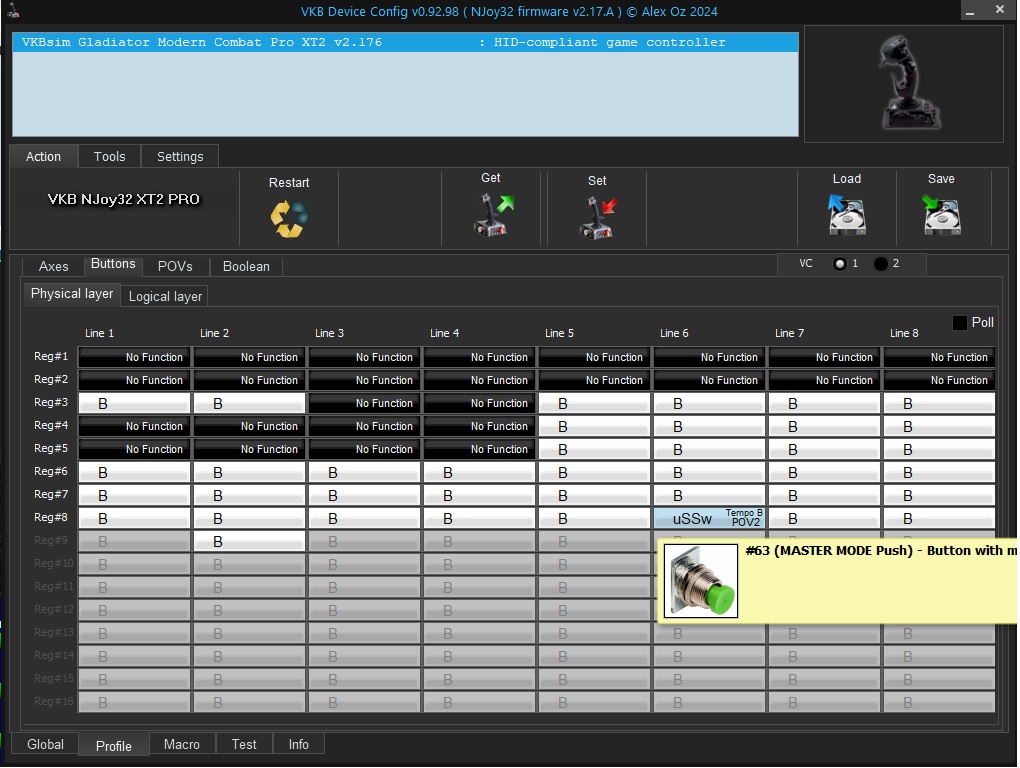Click the Reg#8 row label
This screenshot has width=1020, height=768.
pos(51,518)
